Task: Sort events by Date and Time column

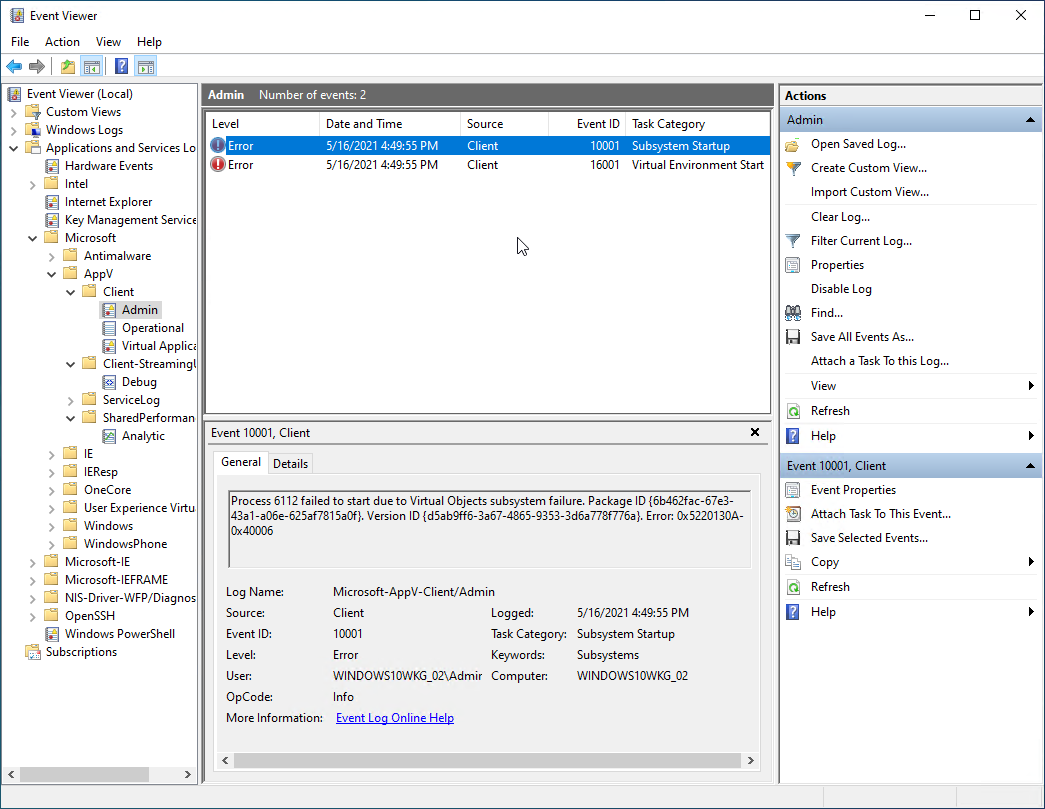Action: (364, 124)
